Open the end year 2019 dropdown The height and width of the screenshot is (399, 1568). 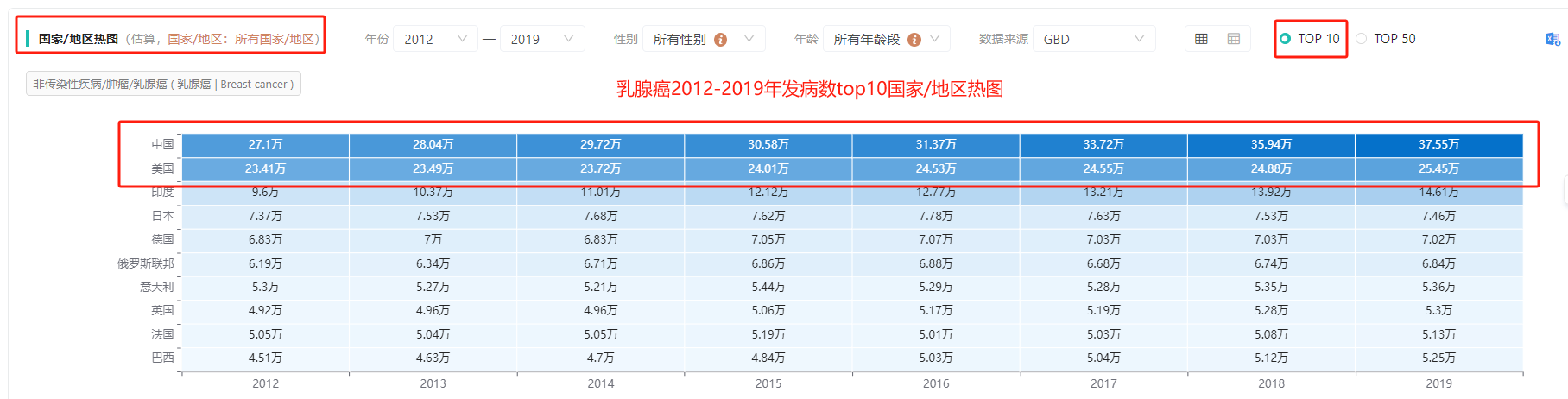point(542,39)
